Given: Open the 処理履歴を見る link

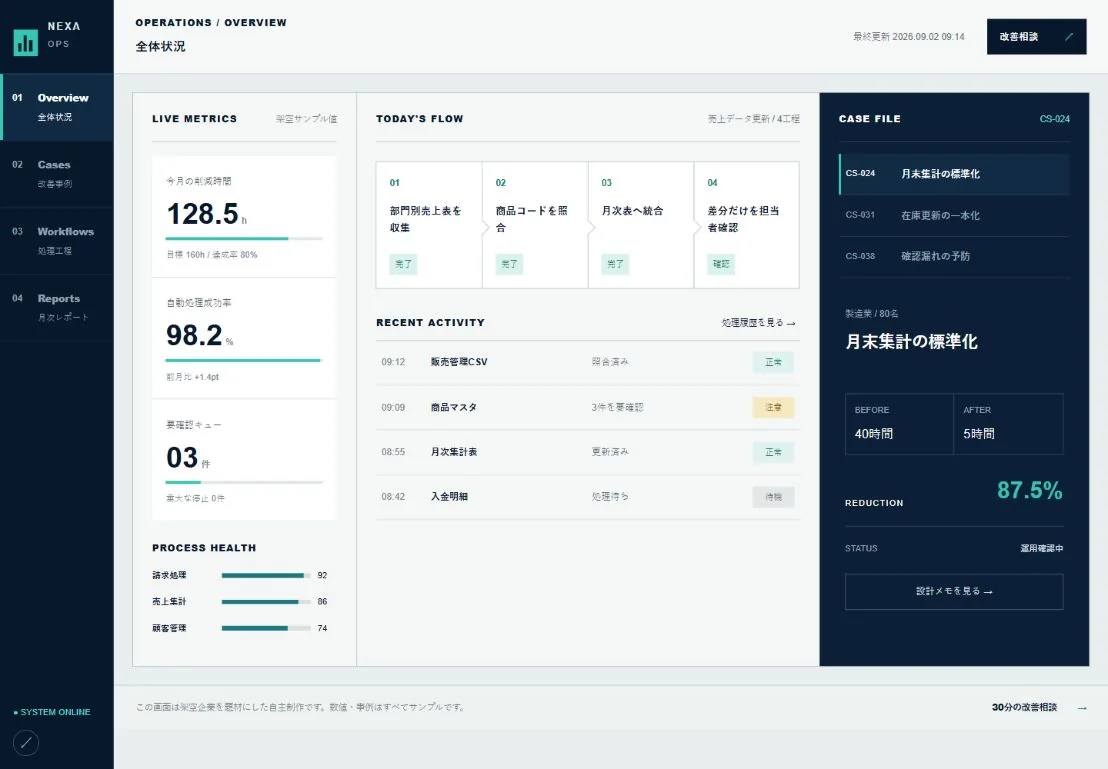Looking at the screenshot, I should (x=758, y=323).
